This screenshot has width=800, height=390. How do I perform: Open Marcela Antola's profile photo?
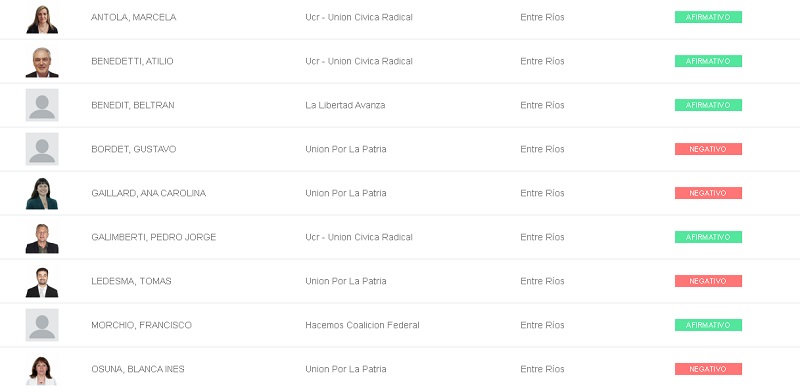coord(42,18)
